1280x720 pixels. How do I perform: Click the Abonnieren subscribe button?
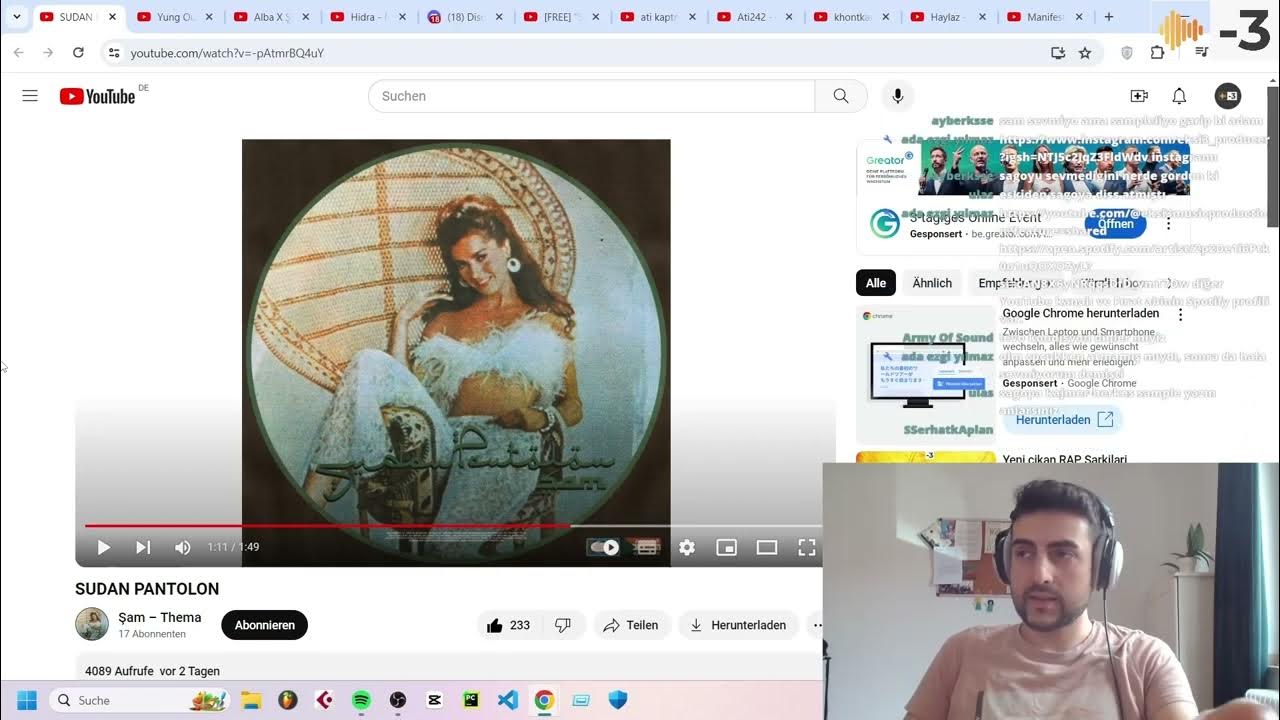265,625
